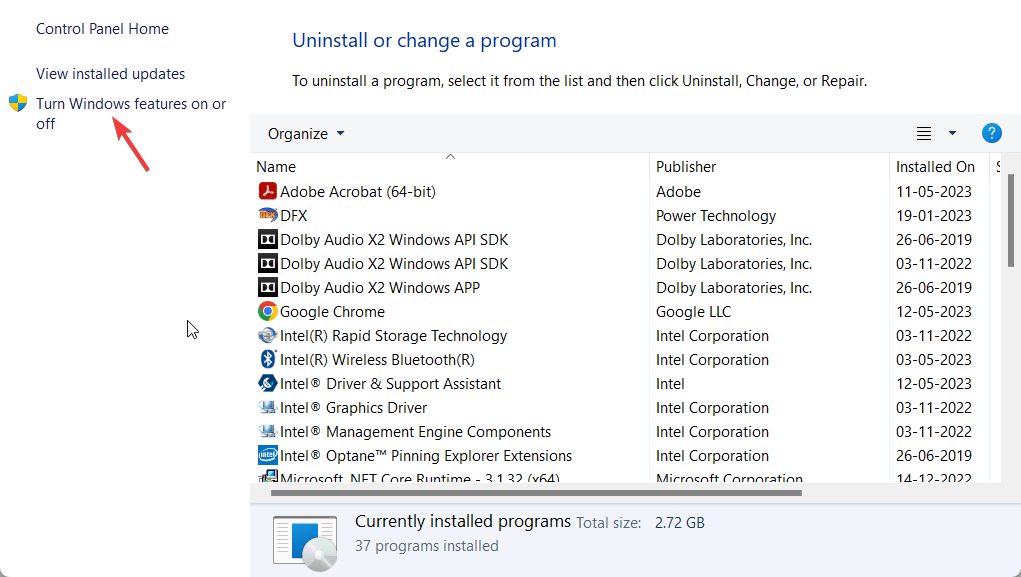Select the Dolby Audio X2 Windows APP icon
The width and height of the screenshot is (1021, 577).
pyautogui.click(x=267, y=287)
